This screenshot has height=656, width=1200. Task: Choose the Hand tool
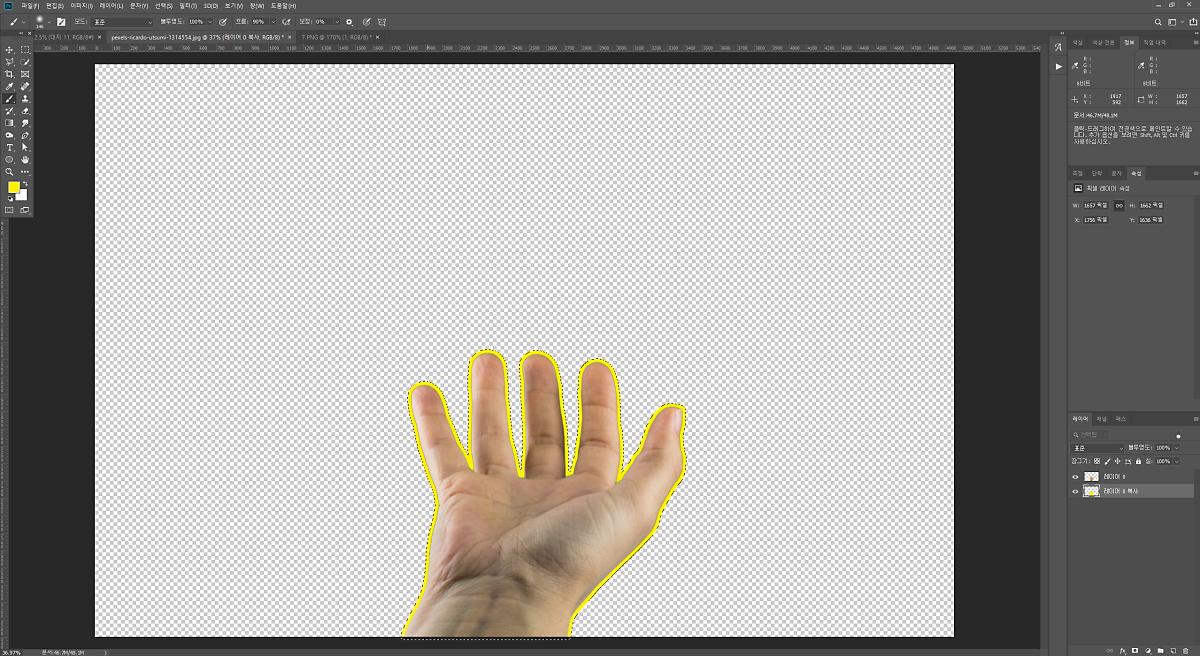tap(25, 159)
